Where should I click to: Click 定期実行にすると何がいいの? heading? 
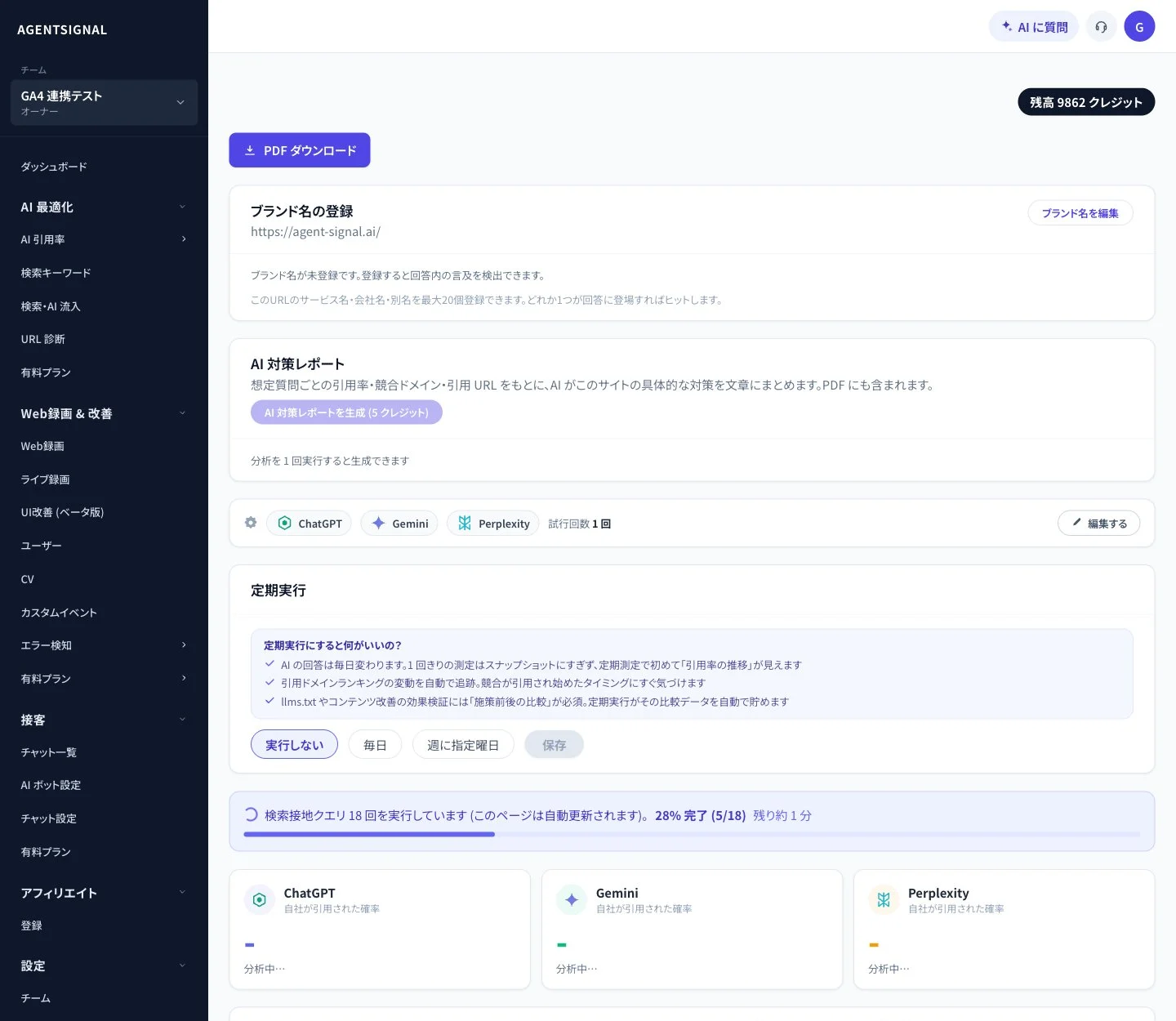pos(332,645)
